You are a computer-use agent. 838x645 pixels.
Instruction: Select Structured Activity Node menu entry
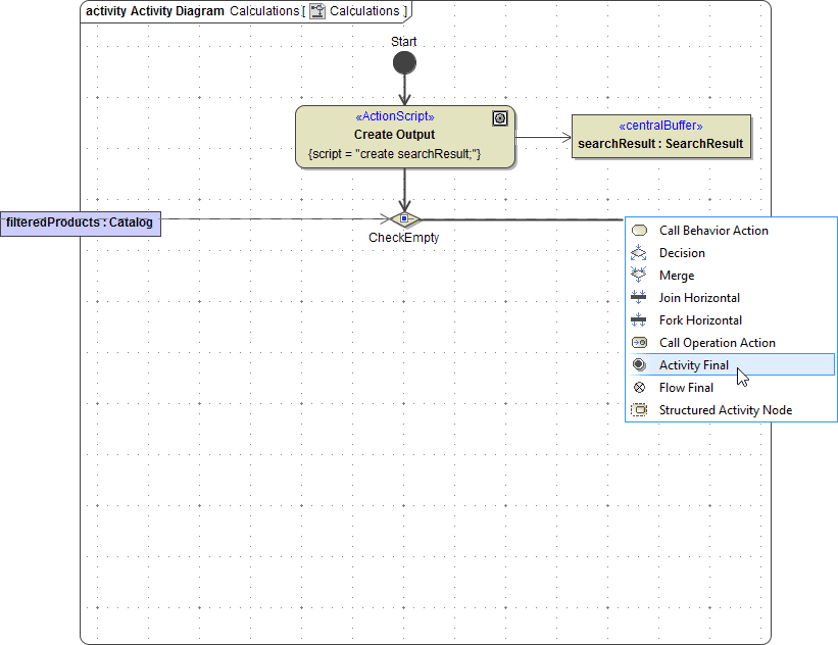click(x=725, y=410)
